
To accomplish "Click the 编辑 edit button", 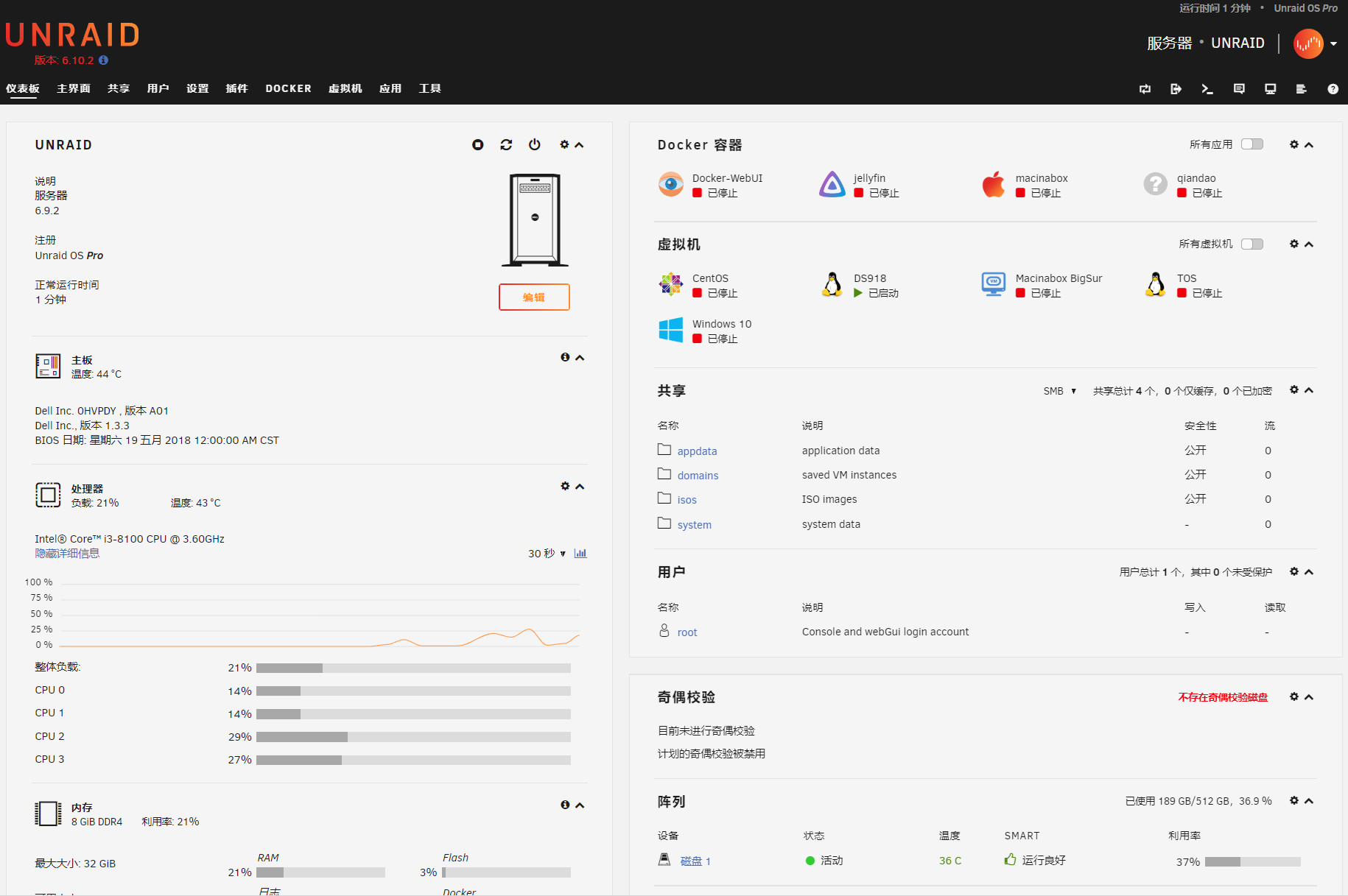I will (534, 297).
